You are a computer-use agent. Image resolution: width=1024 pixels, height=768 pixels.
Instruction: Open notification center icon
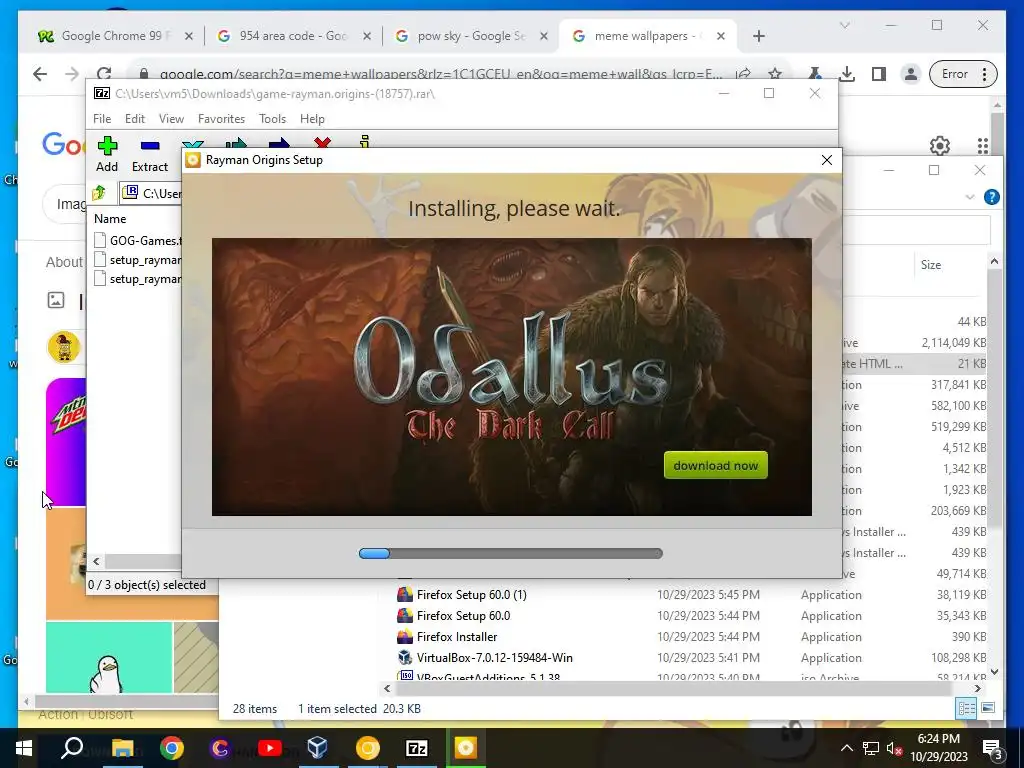(x=992, y=748)
